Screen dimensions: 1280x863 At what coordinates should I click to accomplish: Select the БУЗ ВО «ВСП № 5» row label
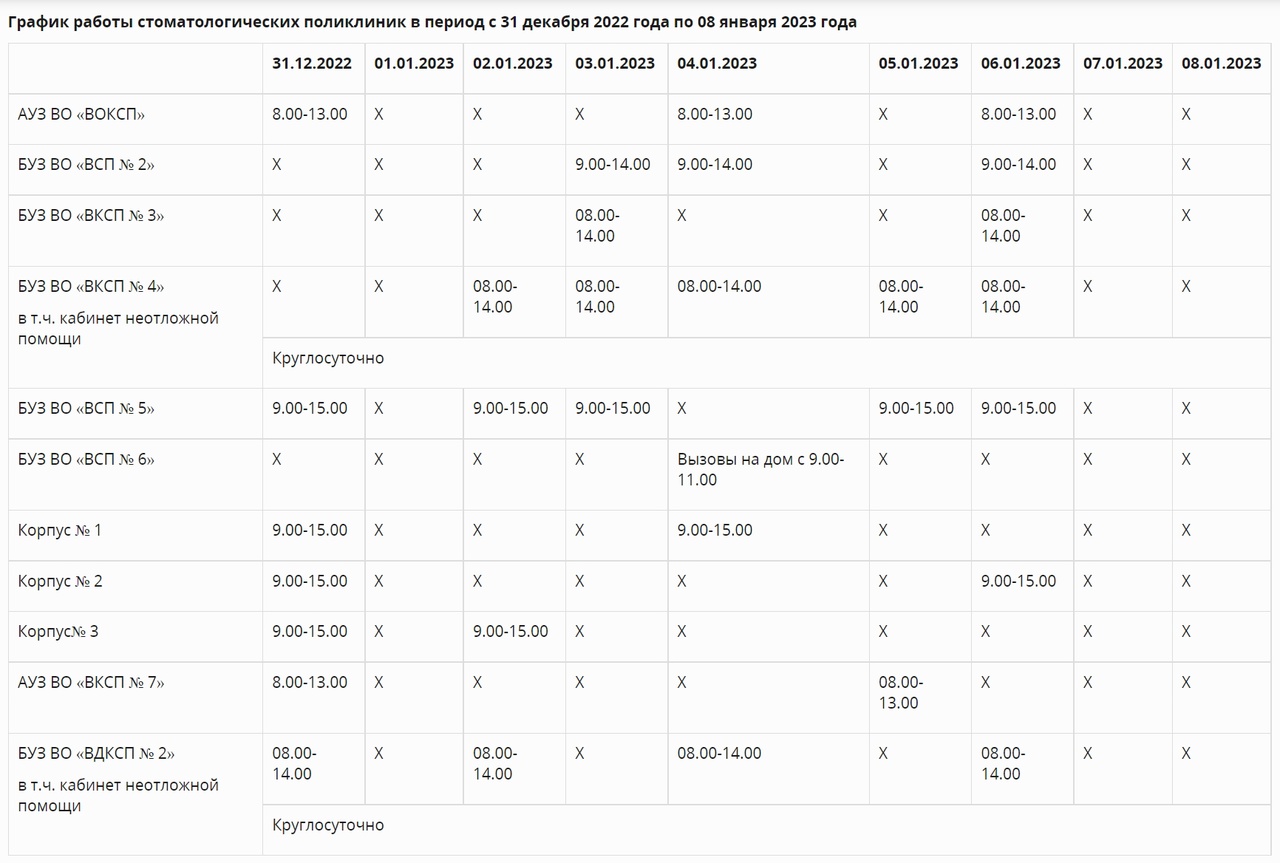(x=86, y=408)
